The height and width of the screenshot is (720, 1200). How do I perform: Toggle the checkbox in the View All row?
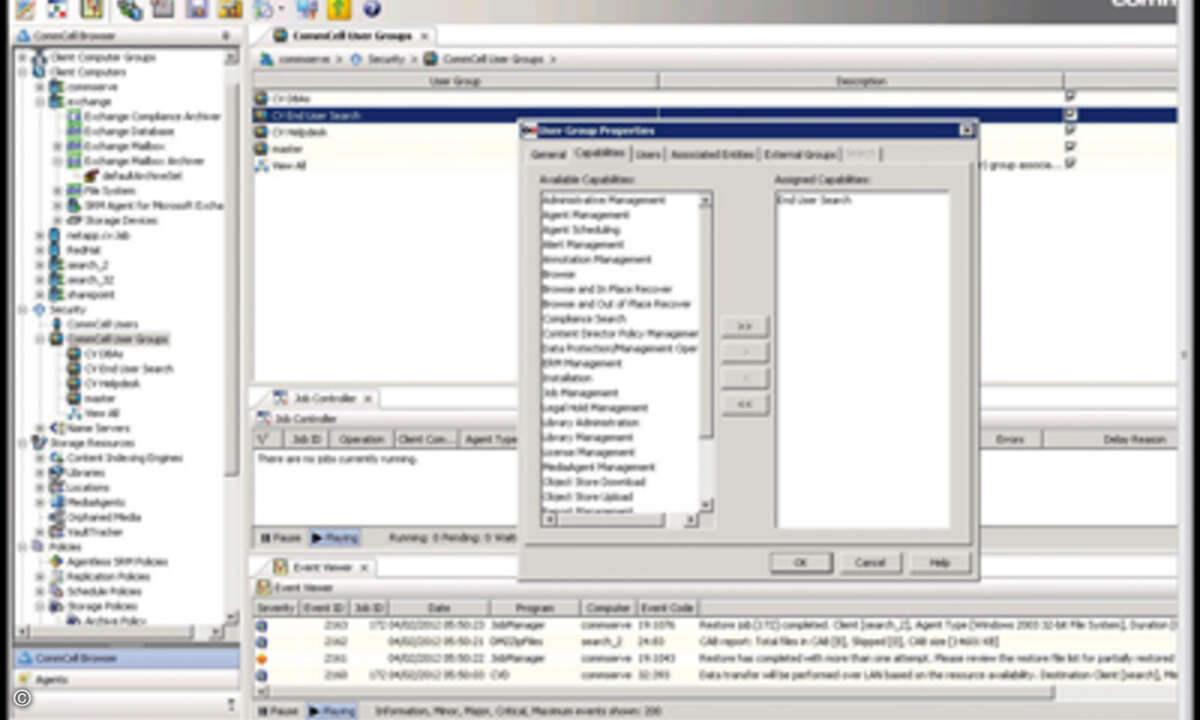click(x=1071, y=164)
